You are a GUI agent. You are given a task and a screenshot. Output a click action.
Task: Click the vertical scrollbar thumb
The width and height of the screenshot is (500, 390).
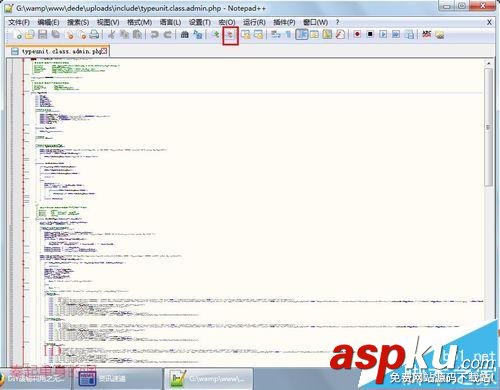tap(489, 127)
